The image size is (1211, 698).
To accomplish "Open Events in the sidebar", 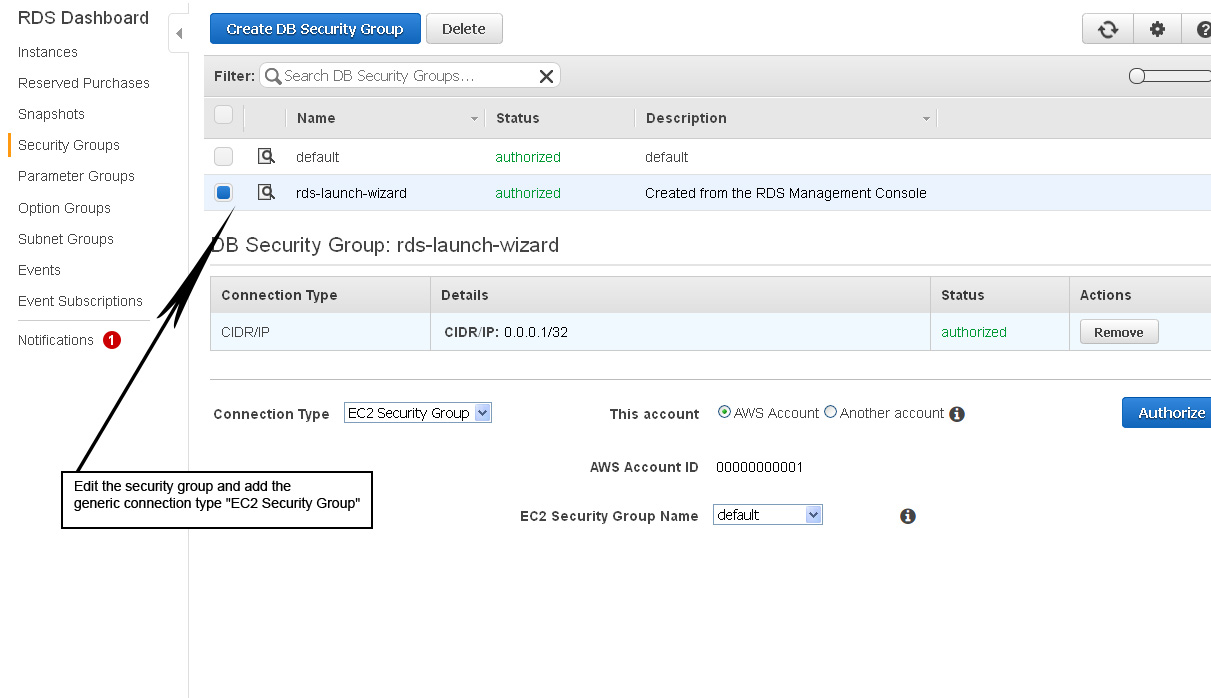I will (x=39, y=270).
